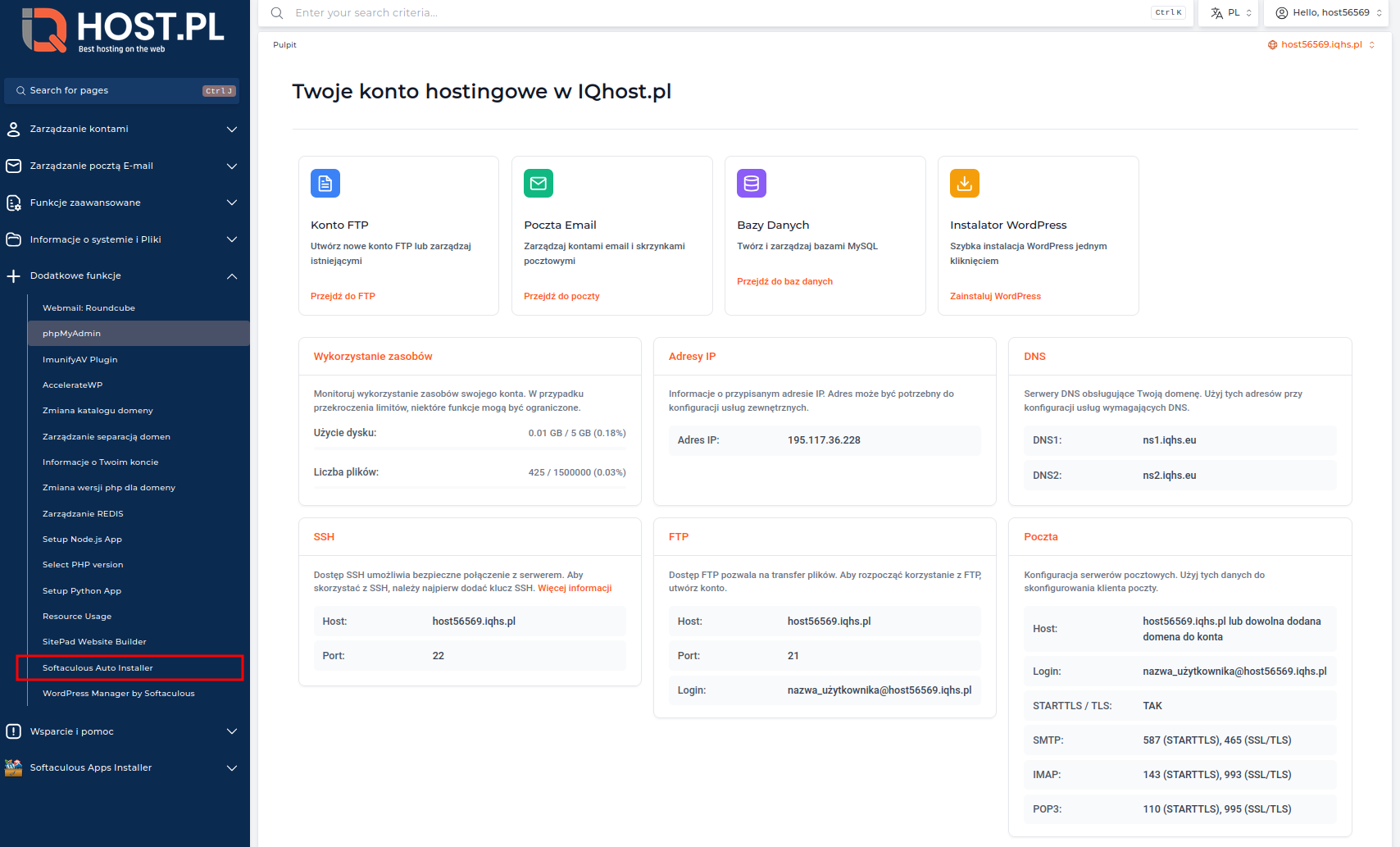Click the translate language icon in header
Viewport: 1400px width, 847px height.
click(x=1216, y=13)
